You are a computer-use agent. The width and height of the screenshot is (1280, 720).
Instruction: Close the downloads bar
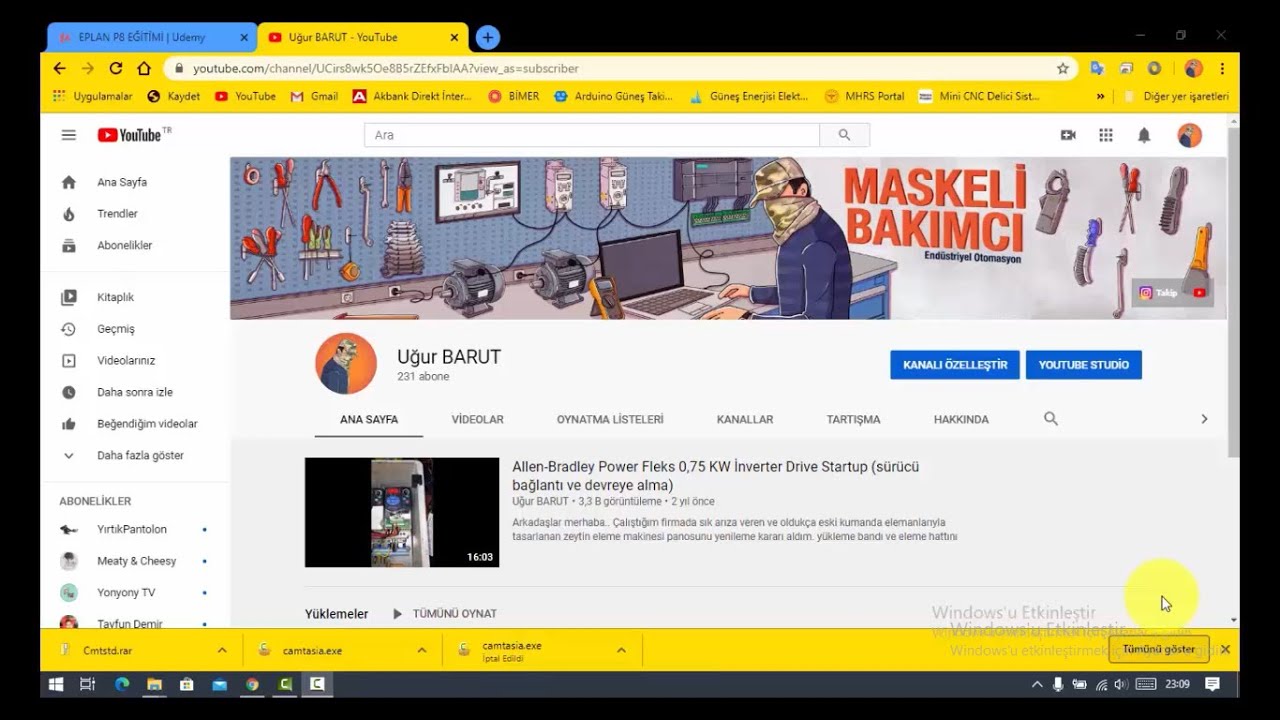coord(1225,649)
